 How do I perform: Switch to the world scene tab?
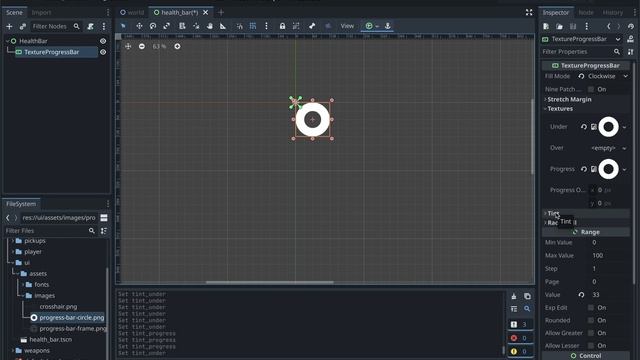pyautogui.click(x=132, y=12)
